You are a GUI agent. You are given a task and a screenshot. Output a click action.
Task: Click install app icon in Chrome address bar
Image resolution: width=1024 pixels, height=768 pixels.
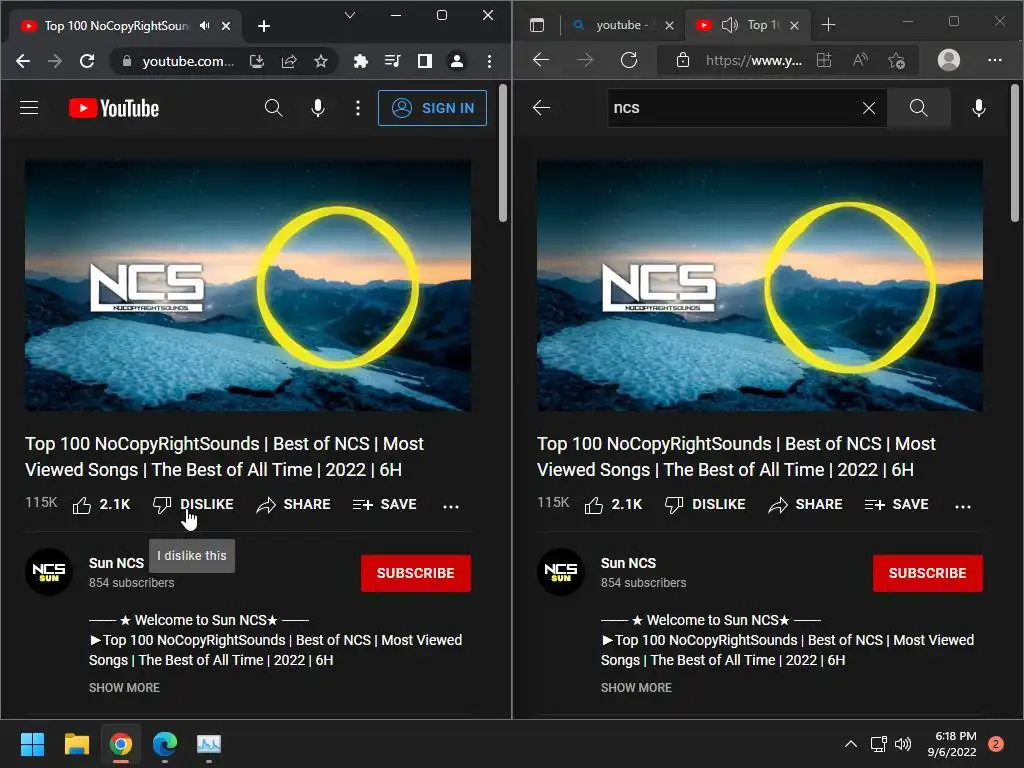pyautogui.click(x=257, y=61)
